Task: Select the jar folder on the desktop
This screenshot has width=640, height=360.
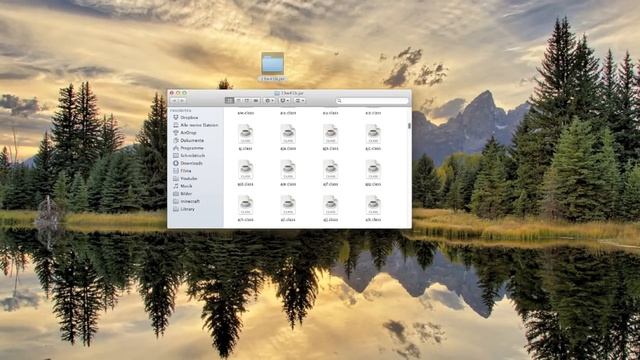Action: [x=272, y=64]
